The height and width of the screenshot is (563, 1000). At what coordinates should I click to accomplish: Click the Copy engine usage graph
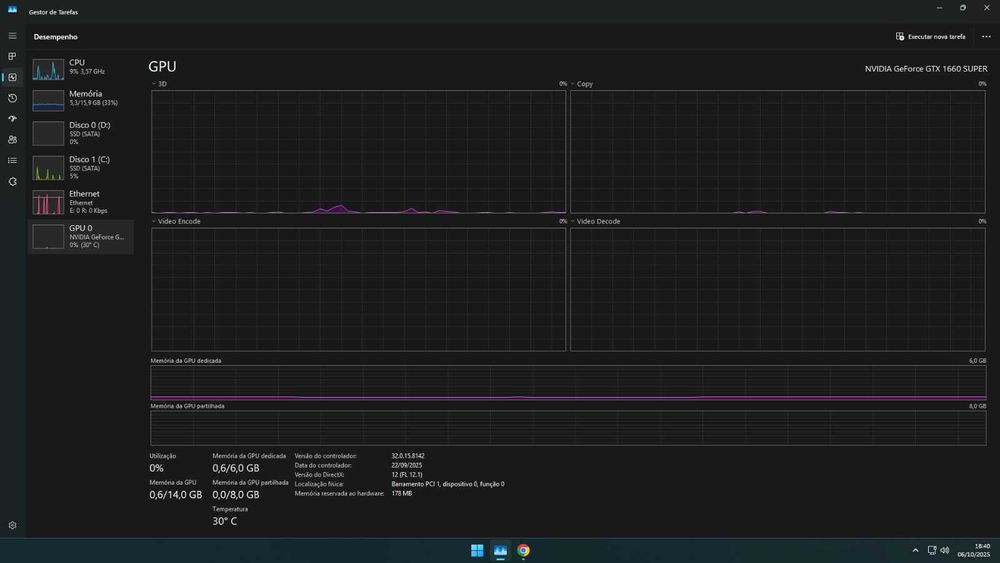tap(777, 152)
